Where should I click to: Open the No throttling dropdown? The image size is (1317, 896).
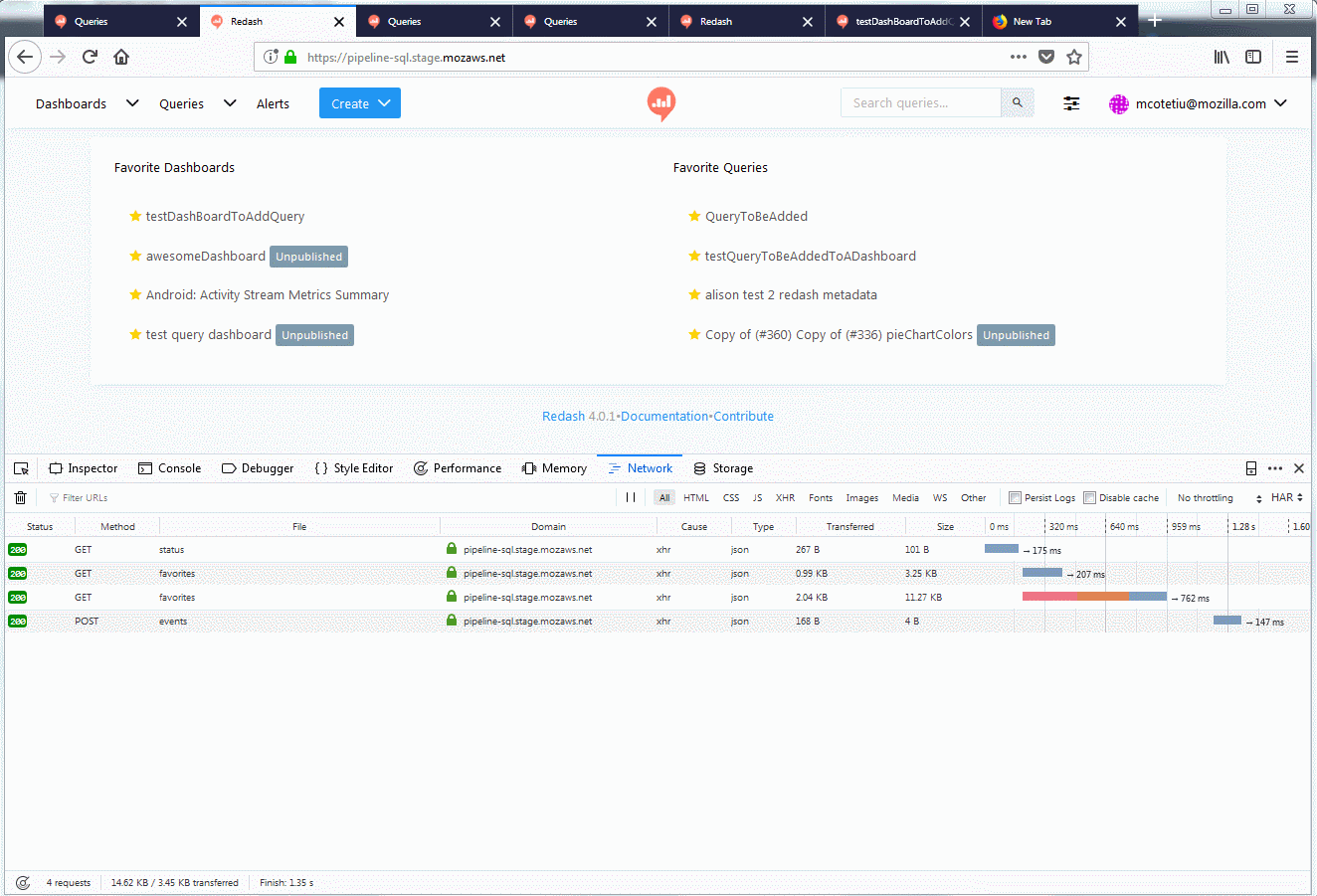tap(1205, 497)
